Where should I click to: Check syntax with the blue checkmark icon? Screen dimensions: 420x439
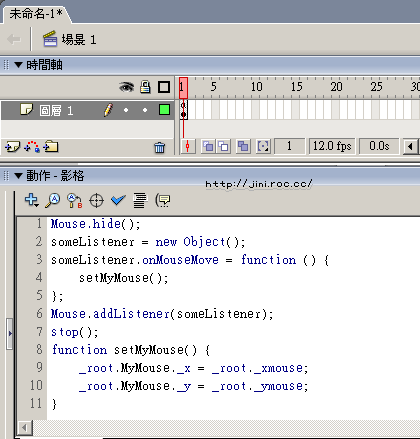coord(118,200)
